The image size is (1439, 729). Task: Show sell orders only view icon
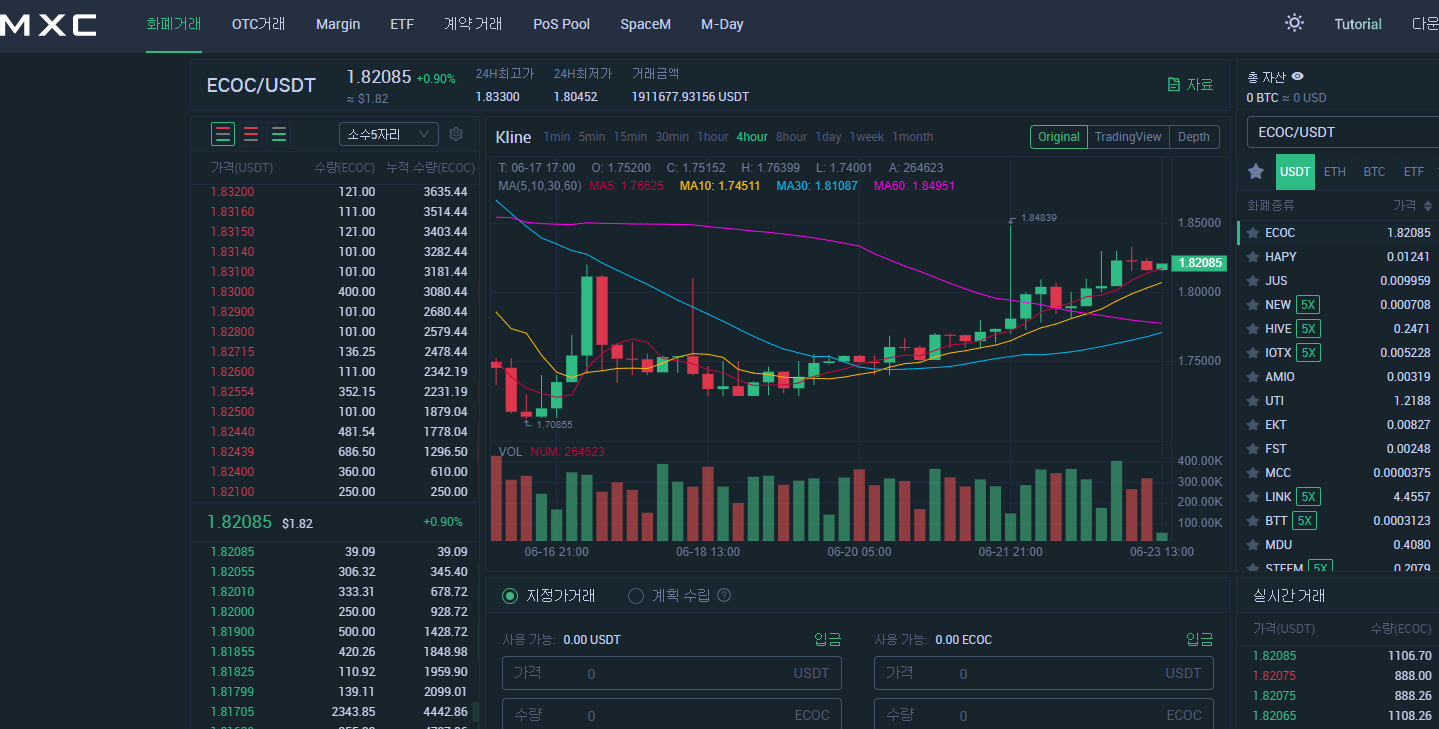pyautogui.click(x=251, y=134)
